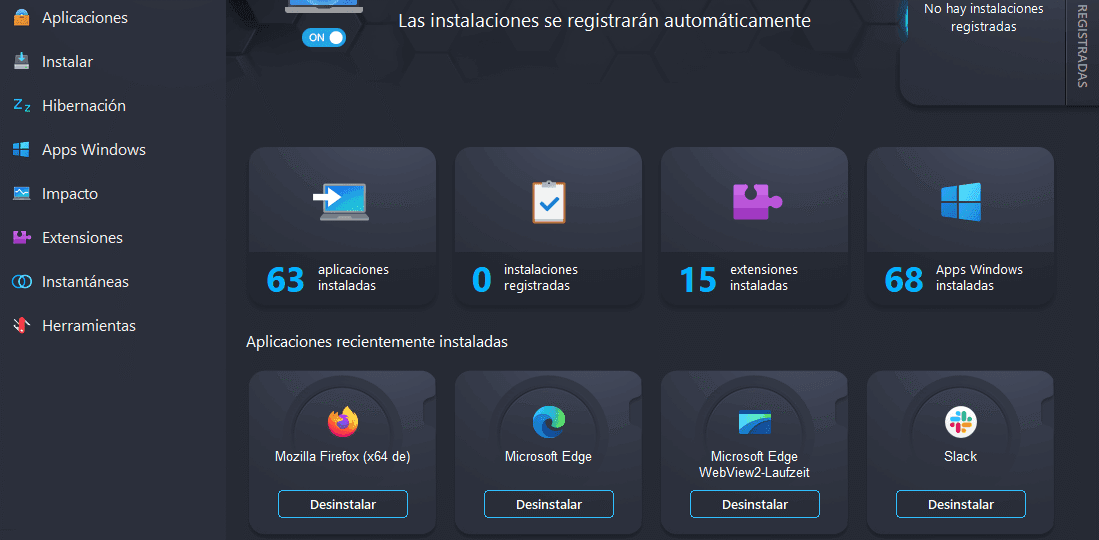The width and height of the screenshot is (1099, 540).
Task: Click the Impacto monitor icon
Action: point(22,194)
